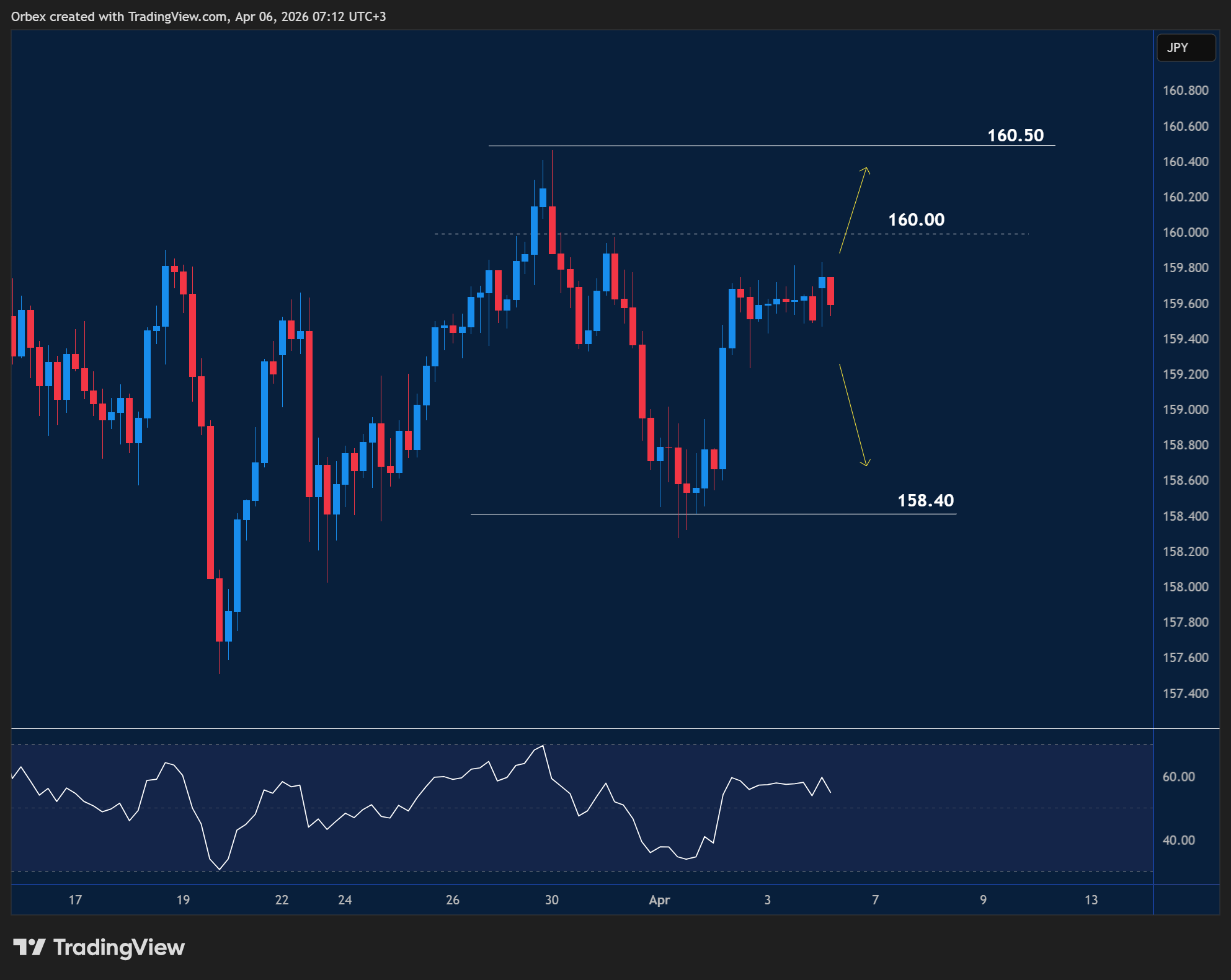The width and height of the screenshot is (1231, 980).
Task: Select the 160.50 resistance line
Action: point(744,146)
